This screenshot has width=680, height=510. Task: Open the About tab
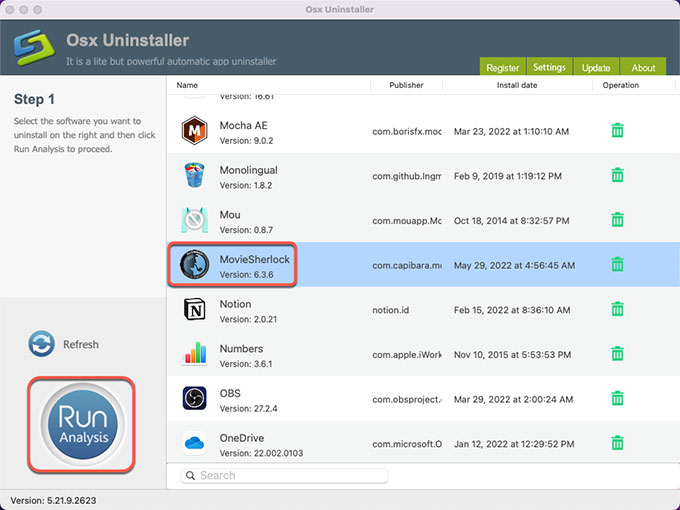(643, 68)
